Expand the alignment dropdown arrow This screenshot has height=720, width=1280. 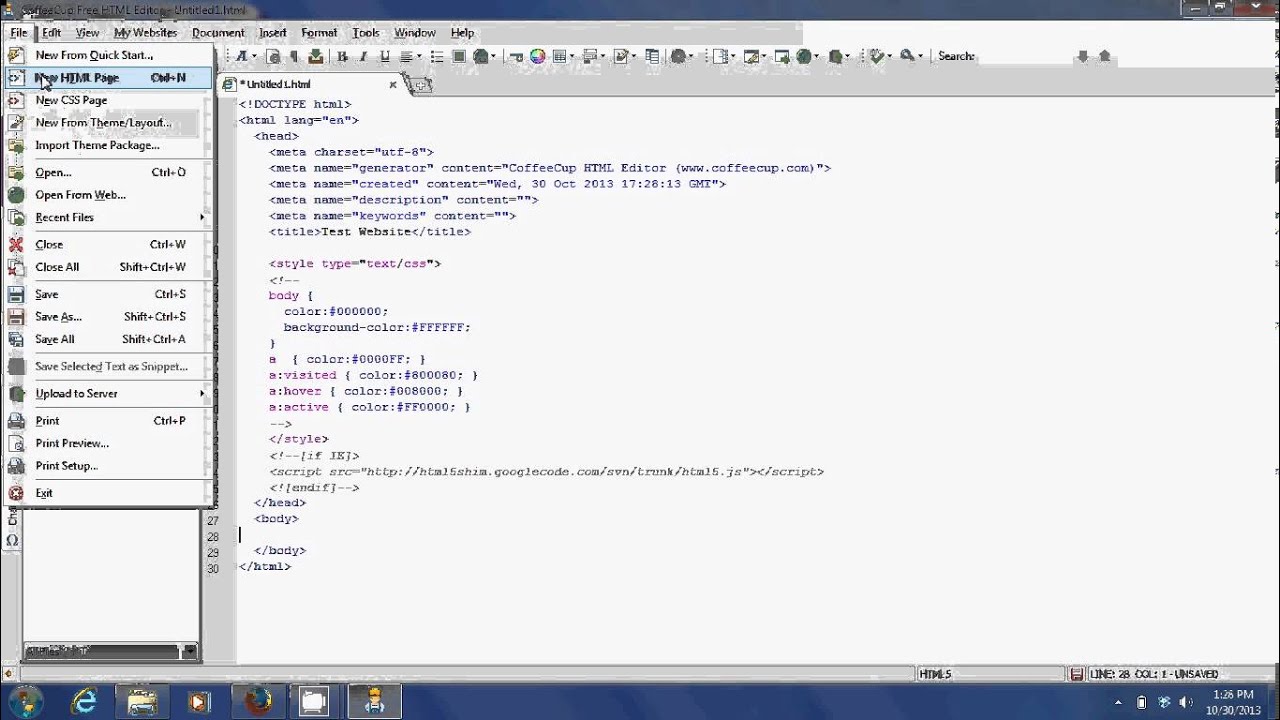click(x=419, y=57)
